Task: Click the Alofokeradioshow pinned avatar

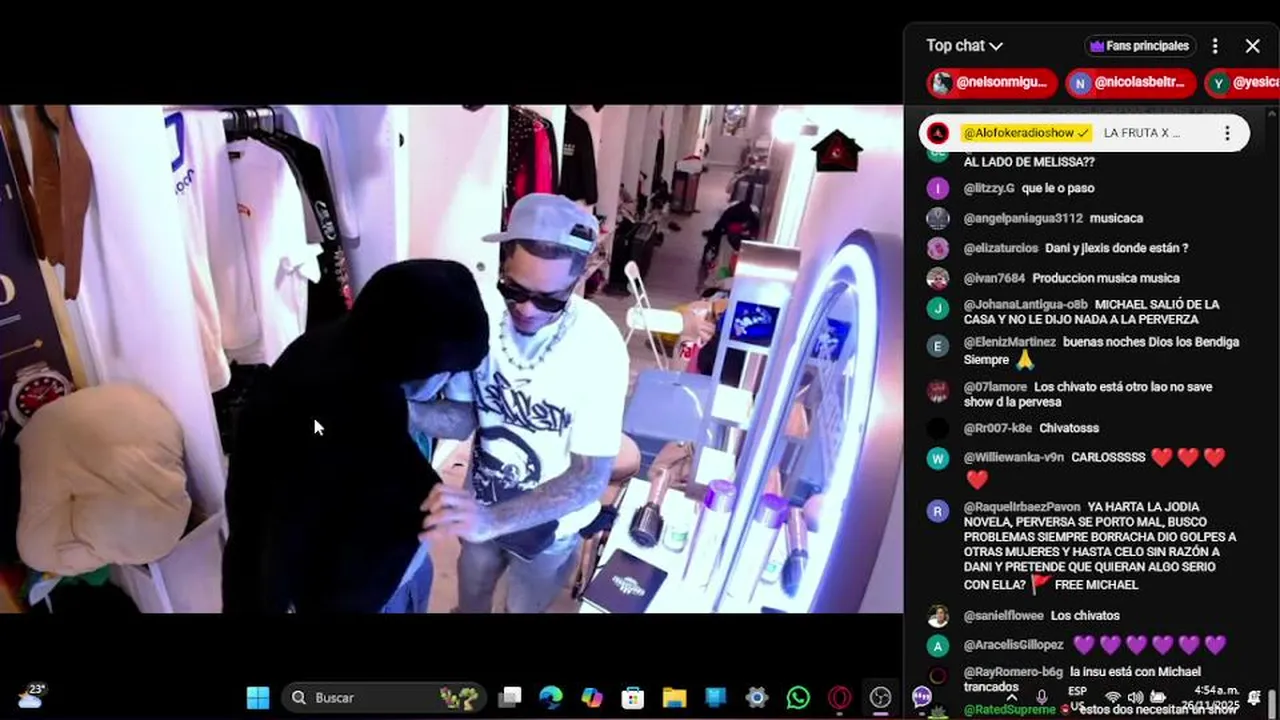Action: click(x=938, y=133)
